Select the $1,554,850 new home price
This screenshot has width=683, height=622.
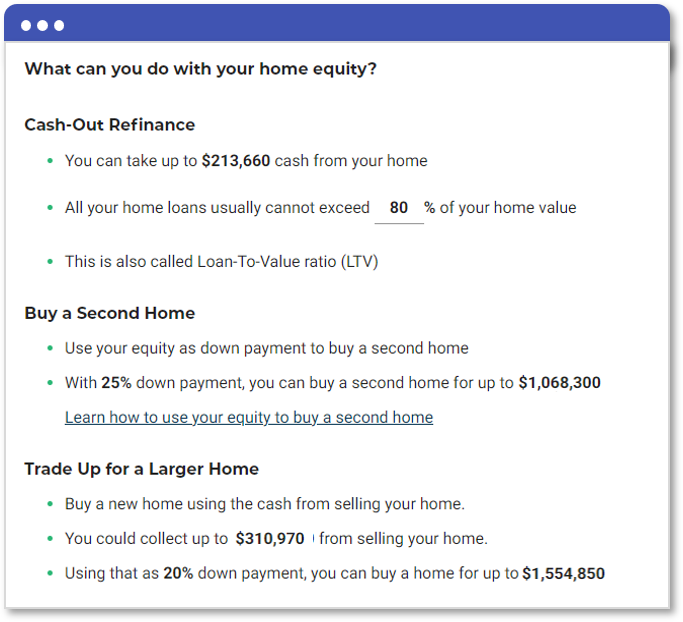(x=563, y=574)
